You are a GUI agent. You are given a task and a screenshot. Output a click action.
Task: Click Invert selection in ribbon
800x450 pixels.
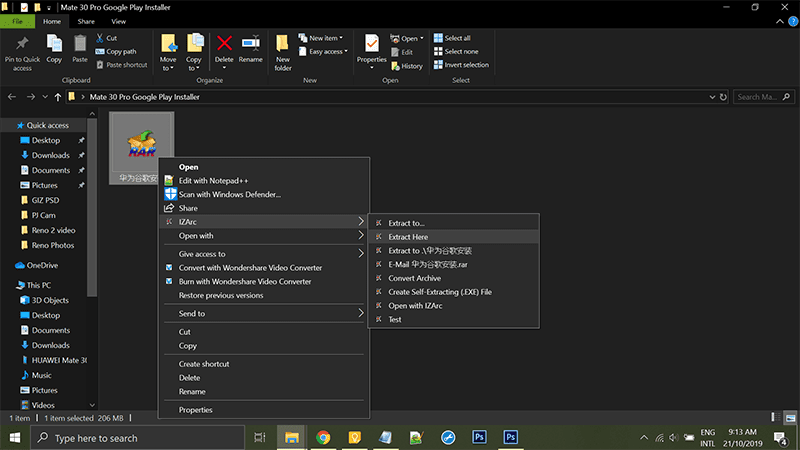(466, 65)
